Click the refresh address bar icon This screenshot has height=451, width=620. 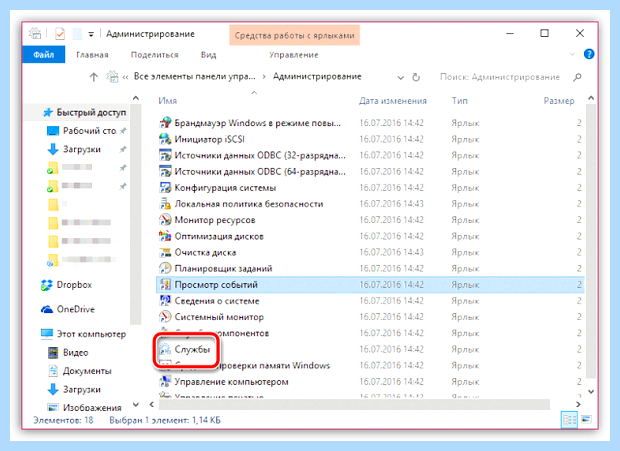[x=416, y=77]
